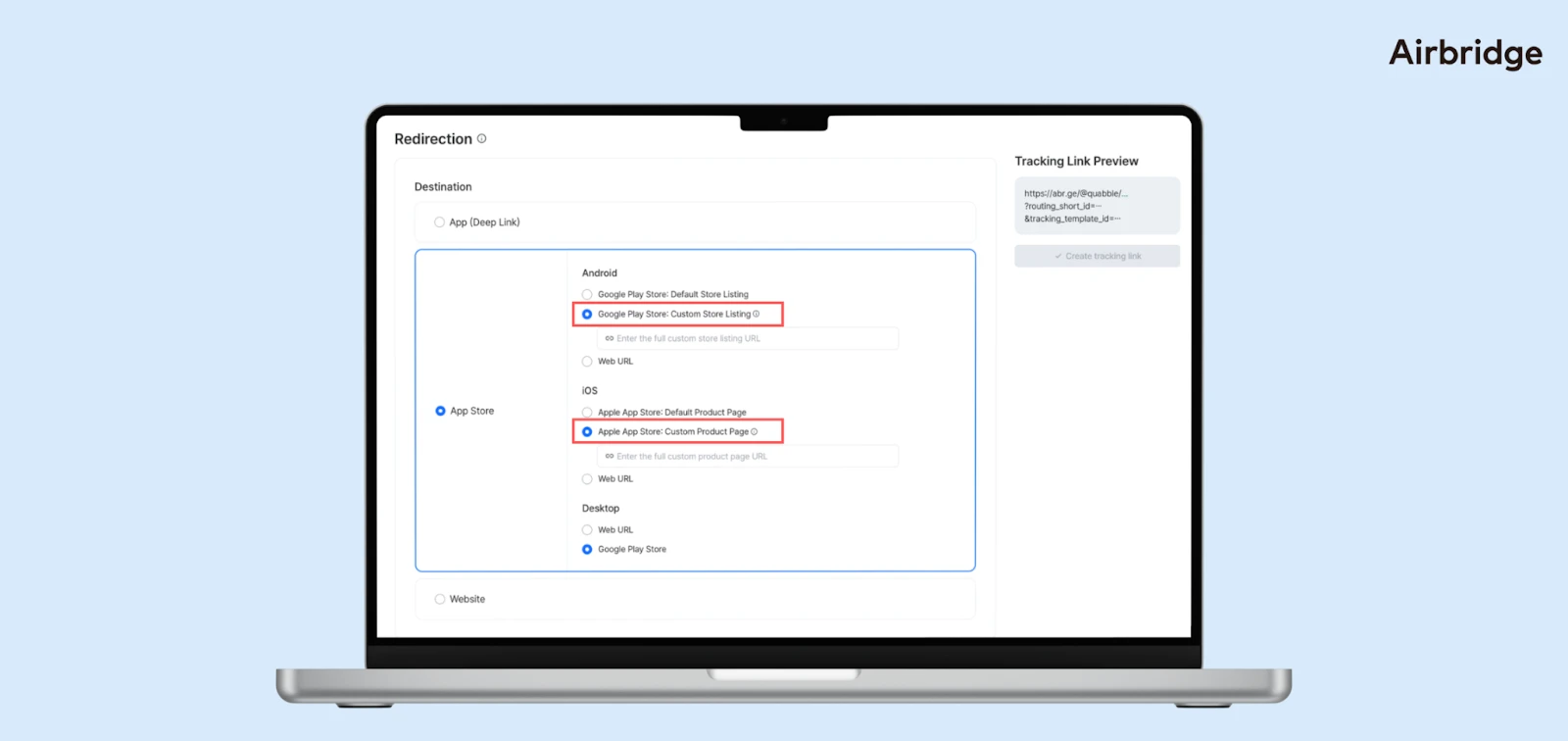Select Google Play Store under Desktop
This screenshot has height=741, width=1568.
coord(587,550)
